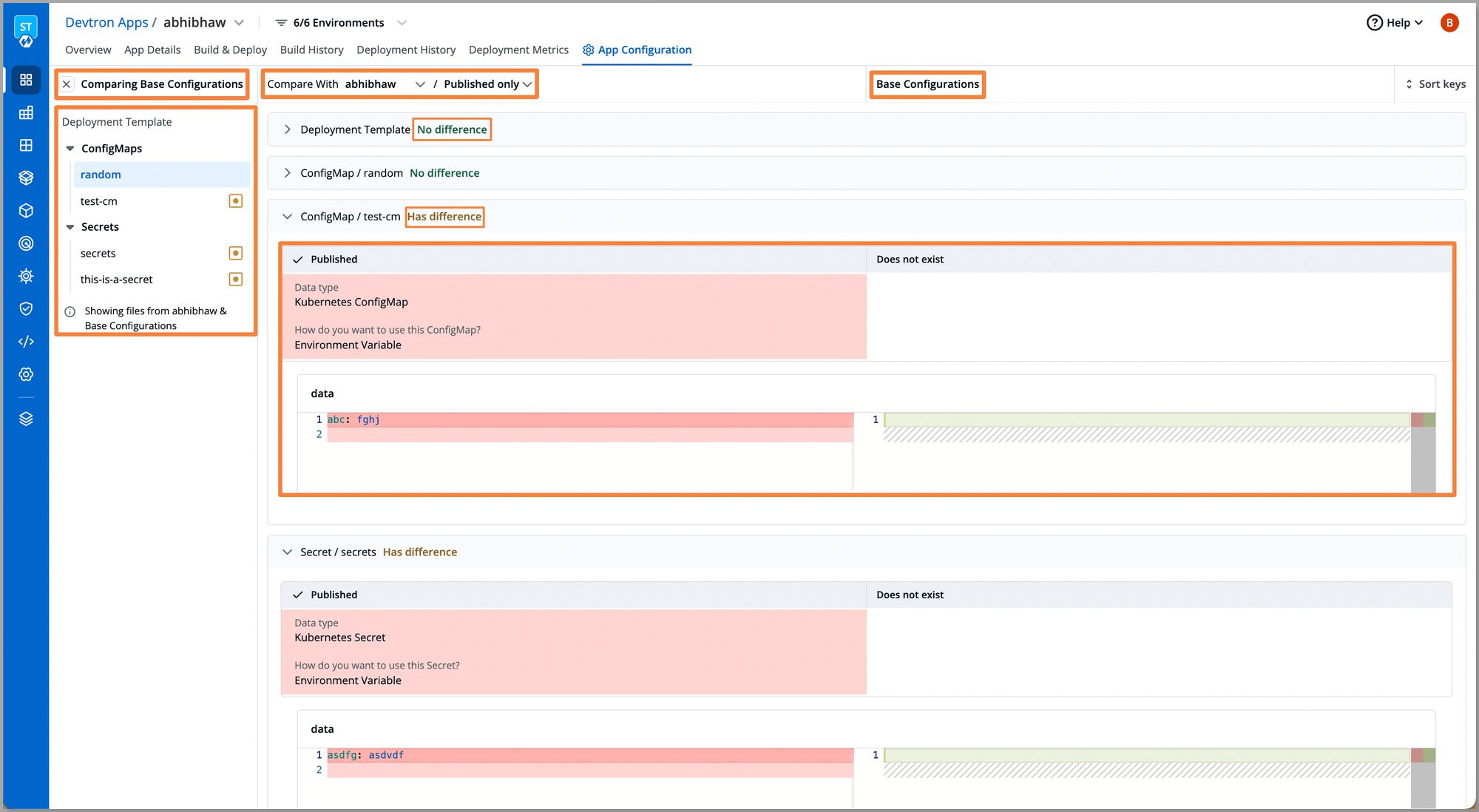Click the Devtron Apps breadcrumb link
Image resolution: width=1479 pixels, height=812 pixels.
[x=106, y=22]
